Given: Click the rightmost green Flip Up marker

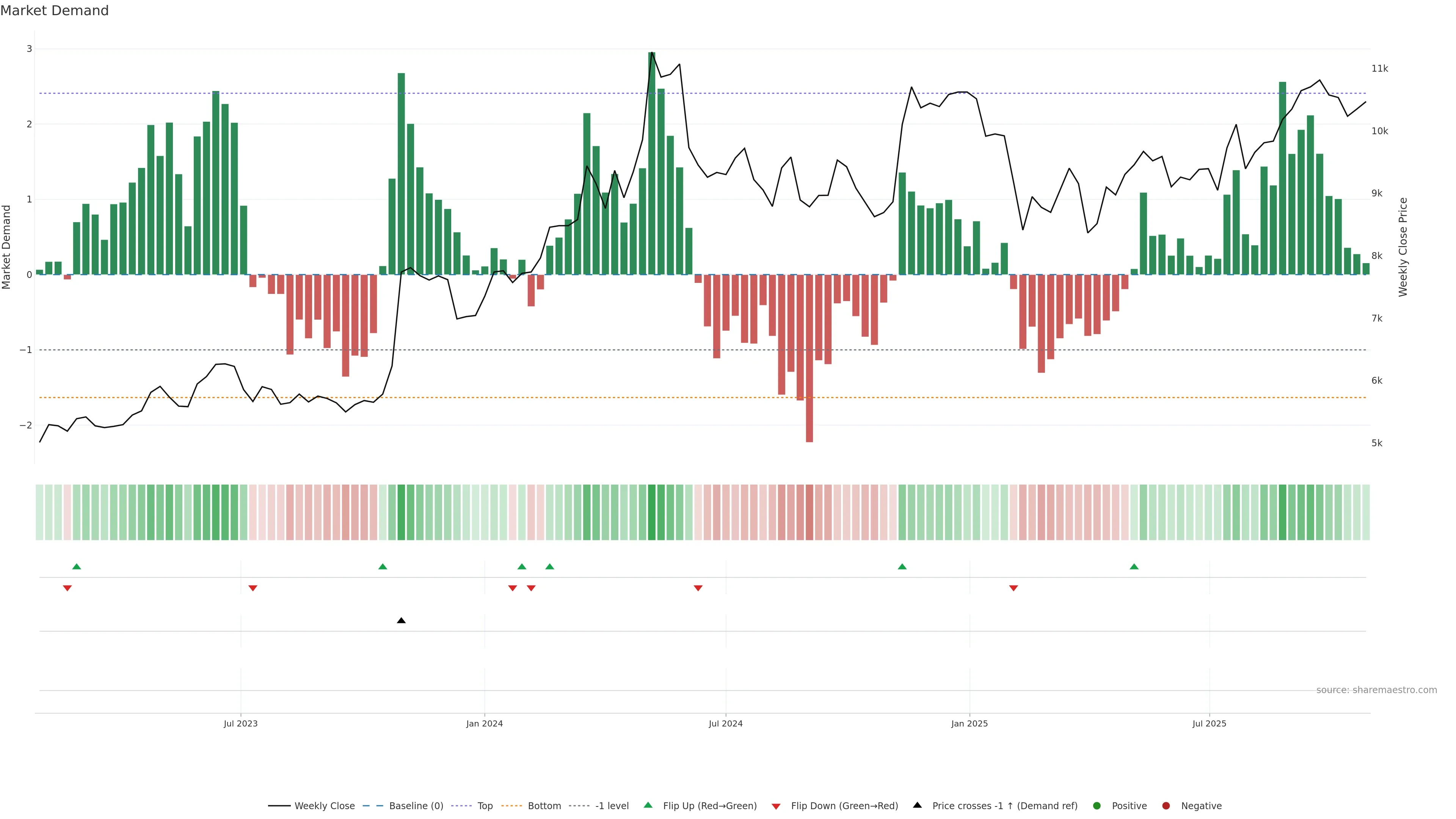Looking at the screenshot, I should point(1134,566).
